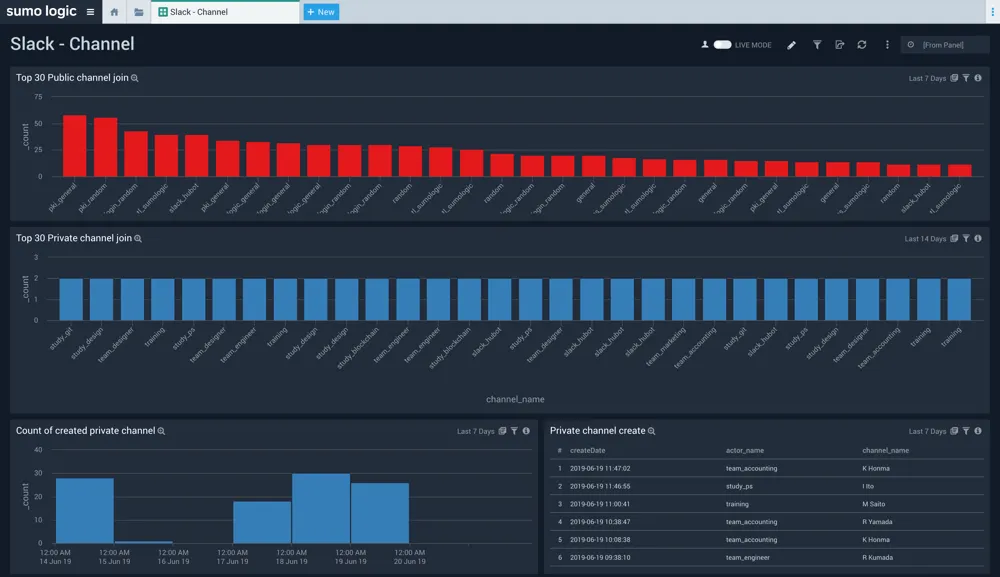This screenshot has width=1000, height=577.
Task: Click copy icon on Public channel join panel
Action: click(x=954, y=78)
